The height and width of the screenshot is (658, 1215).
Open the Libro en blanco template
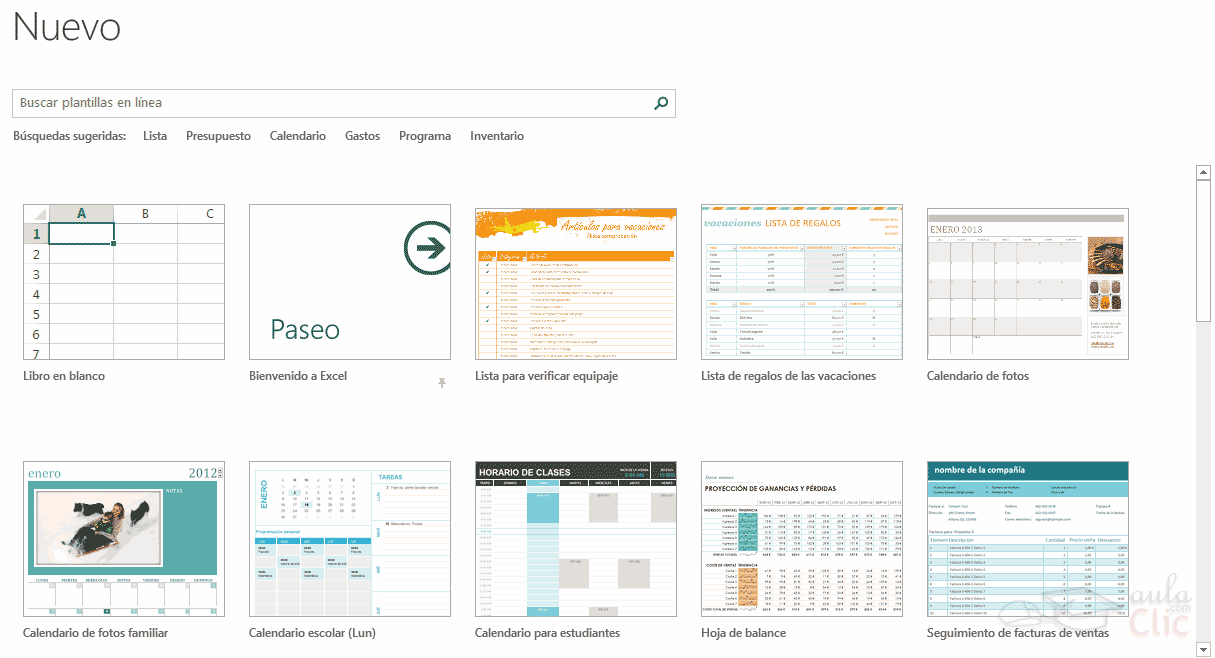pyautogui.click(x=124, y=283)
